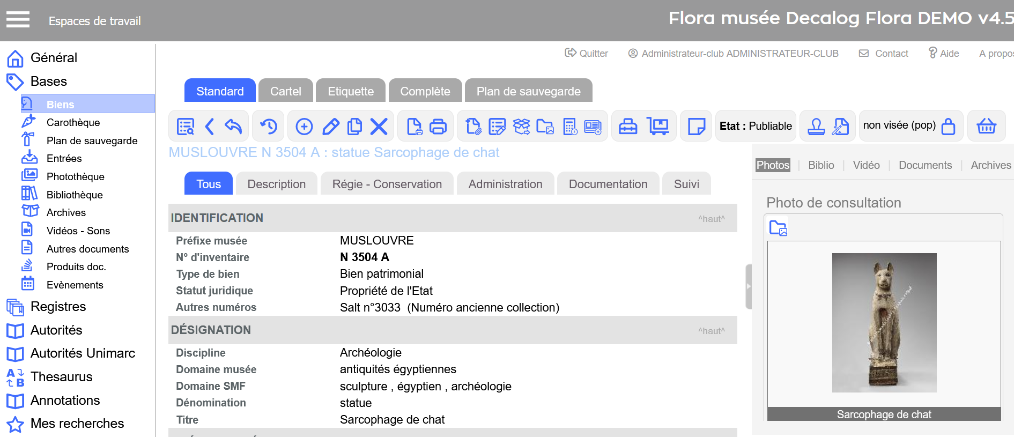
Task: Add to basket with the basket icon
Action: (x=987, y=126)
